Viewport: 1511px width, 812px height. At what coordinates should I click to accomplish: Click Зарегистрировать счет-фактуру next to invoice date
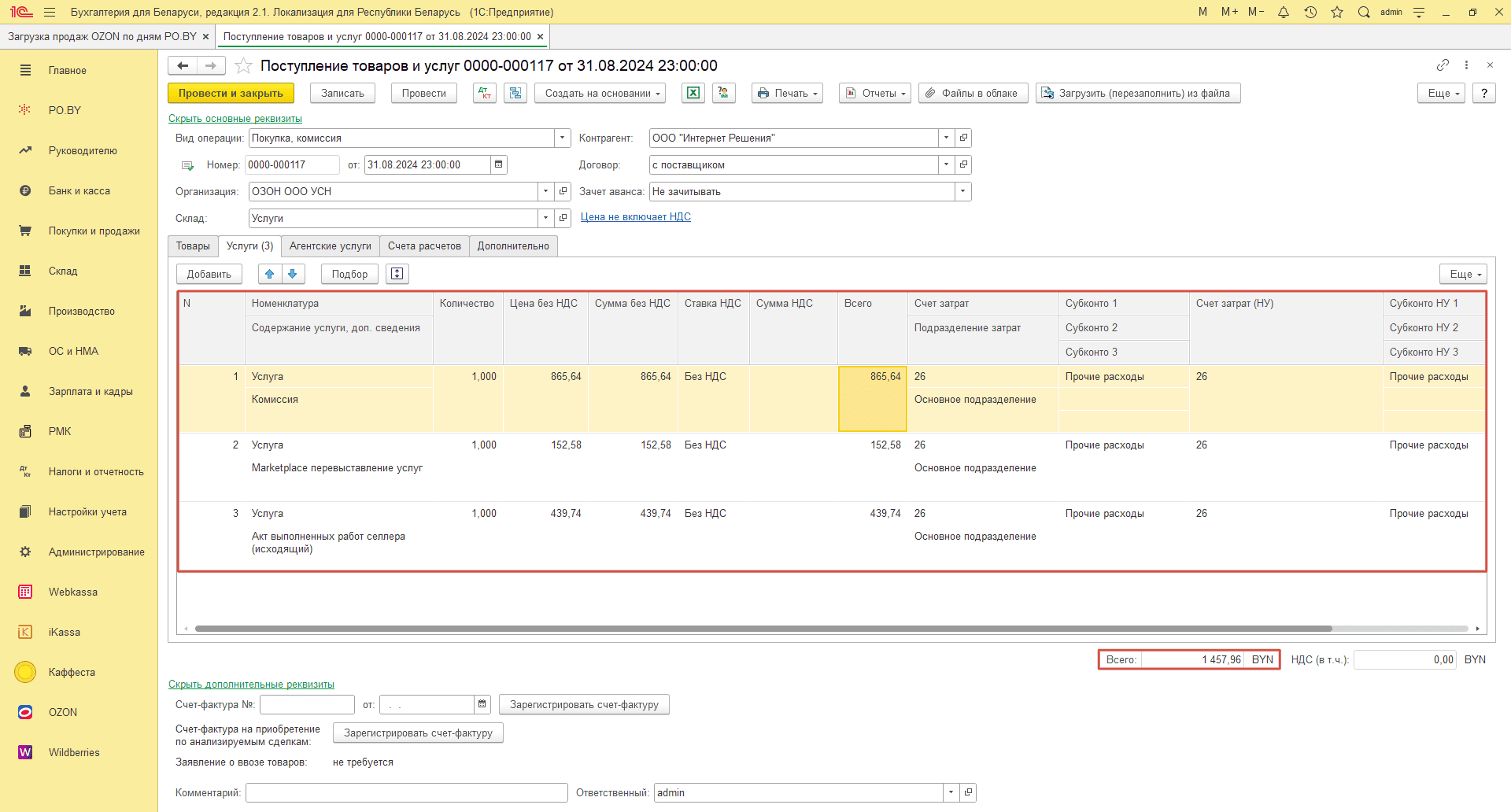pos(584,704)
